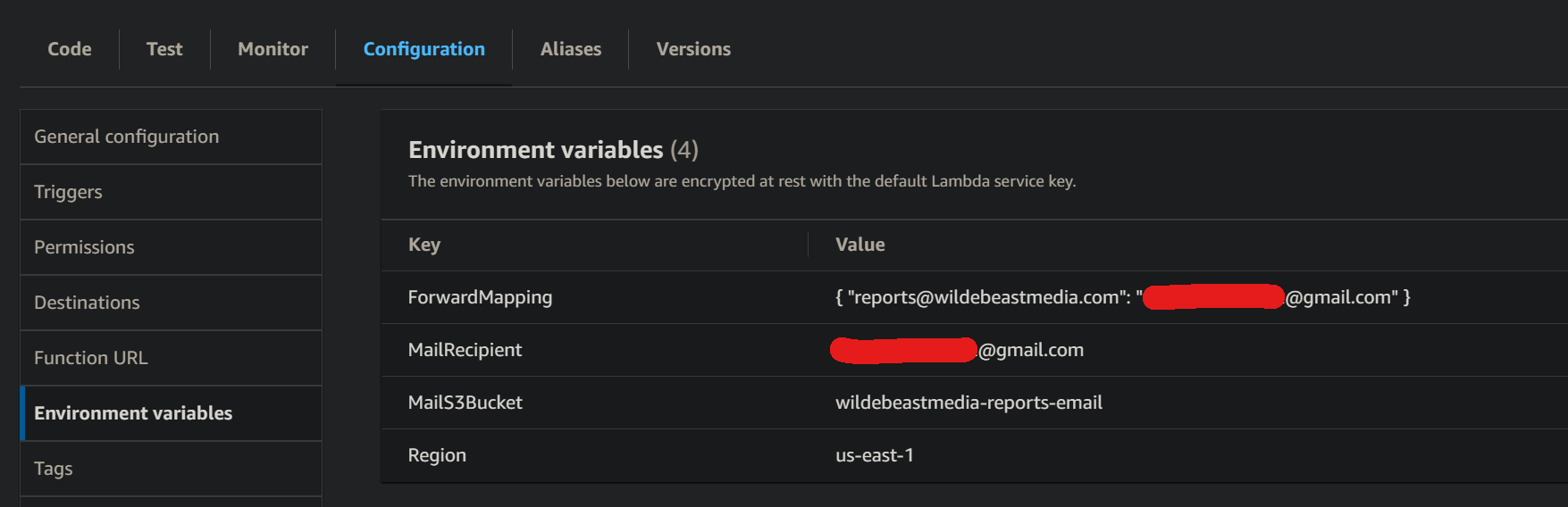This screenshot has width=1568, height=507.
Task: Switch to the Versions tab
Action: pyautogui.click(x=693, y=49)
